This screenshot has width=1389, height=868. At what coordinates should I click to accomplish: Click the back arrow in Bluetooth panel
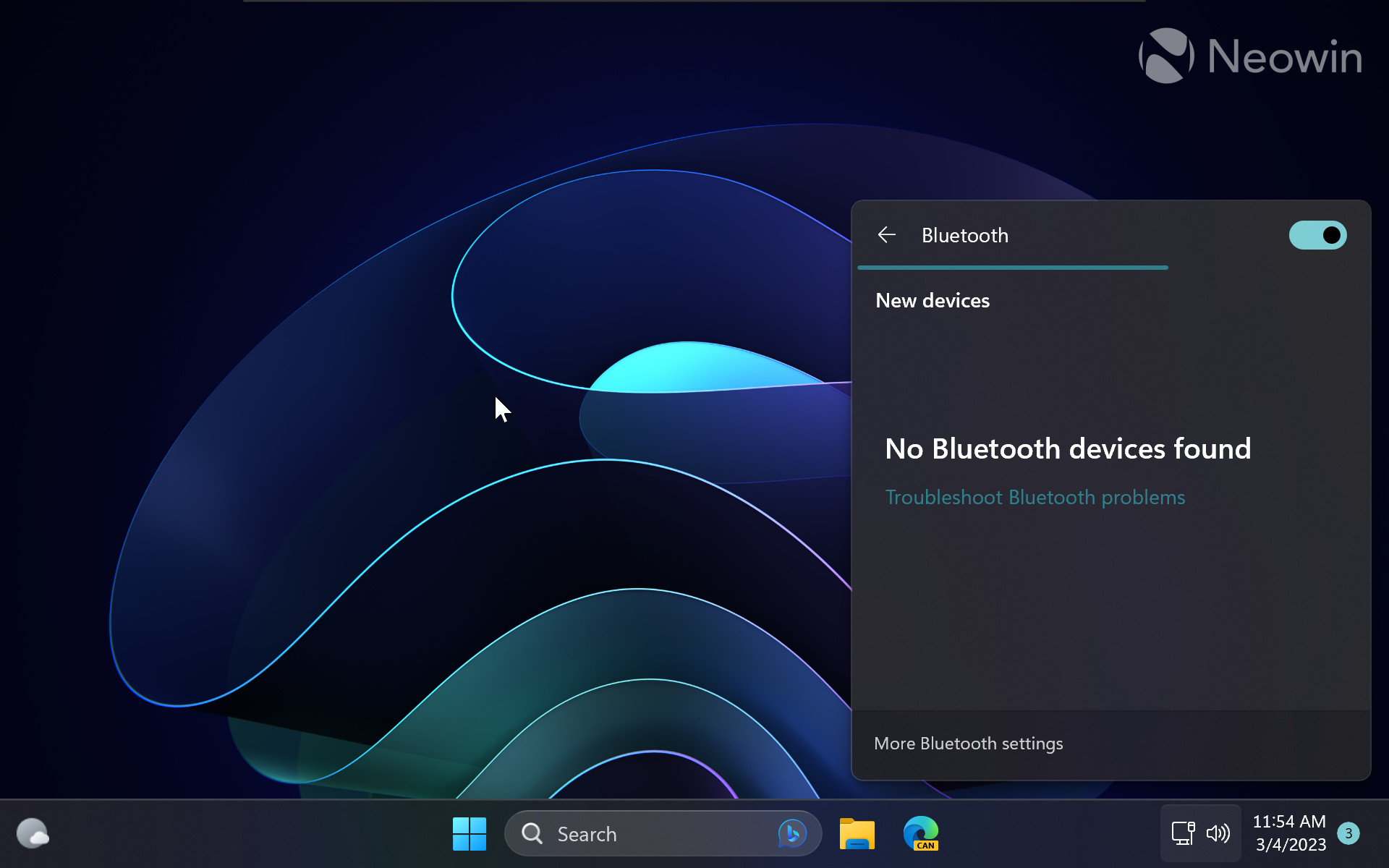[x=885, y=234]
